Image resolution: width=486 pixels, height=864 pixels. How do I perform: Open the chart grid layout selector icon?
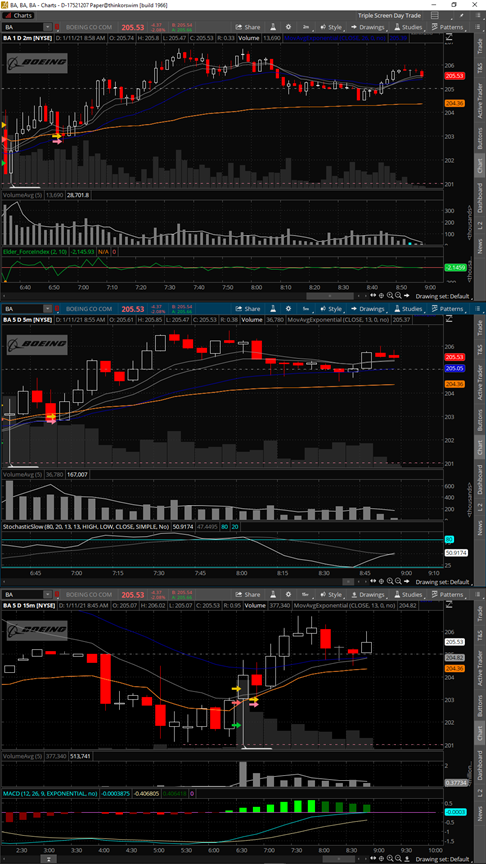(x=436, y=16)
